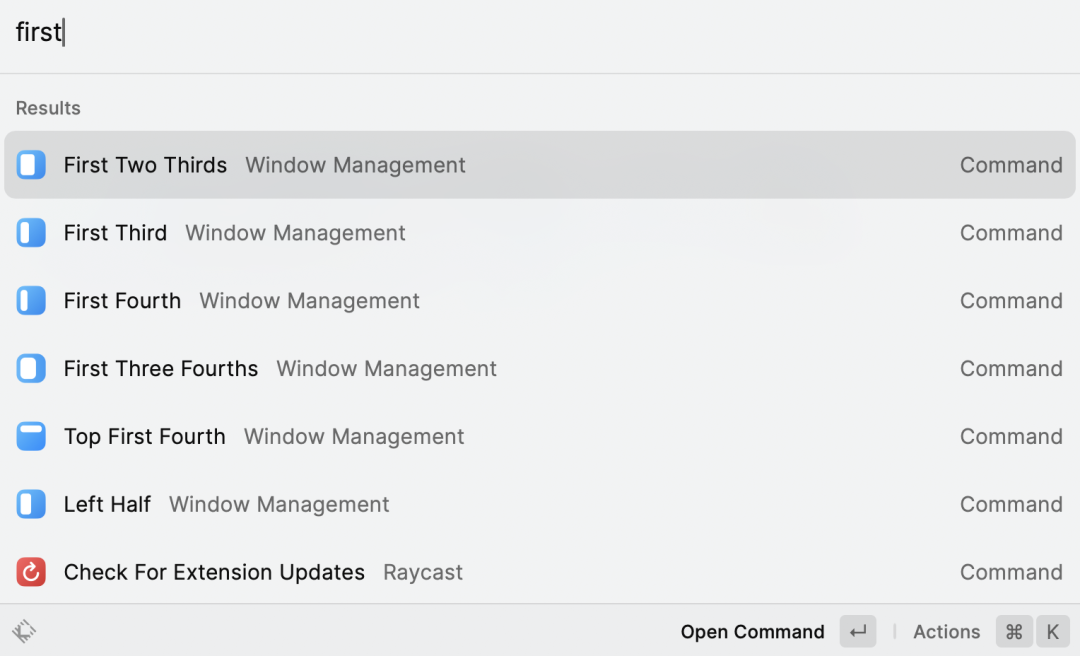Screen dimensions: 1080x656
Task: Click the Open Command button
Action: (x=752, y=631)
